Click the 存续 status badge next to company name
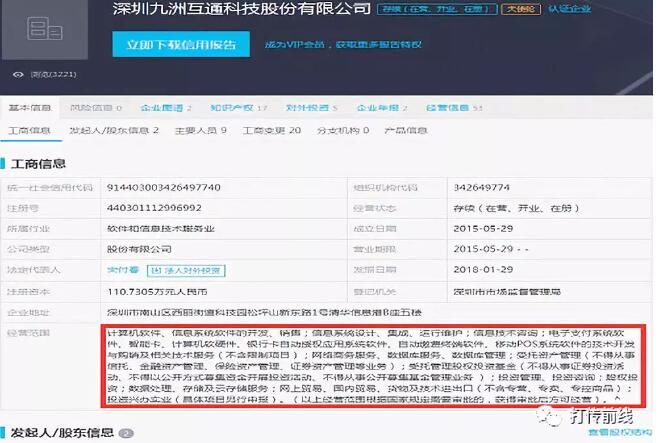 (x=437, y=9)
